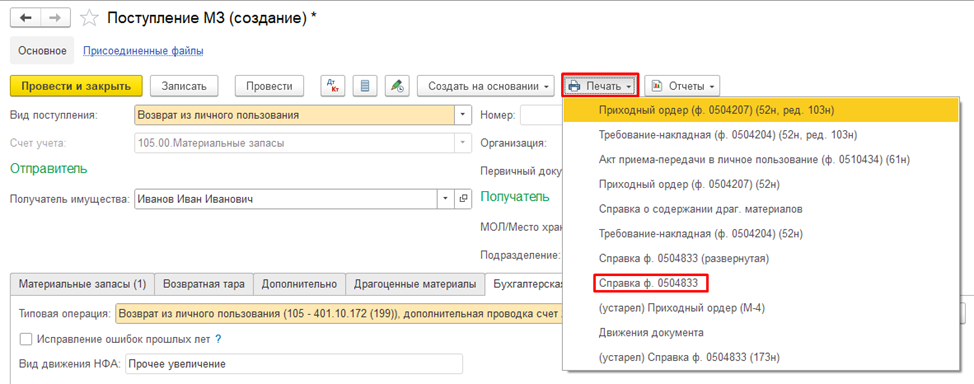The image size is (974, 384).
Task: Go back with the left arrow button
Action: [25, 18]
